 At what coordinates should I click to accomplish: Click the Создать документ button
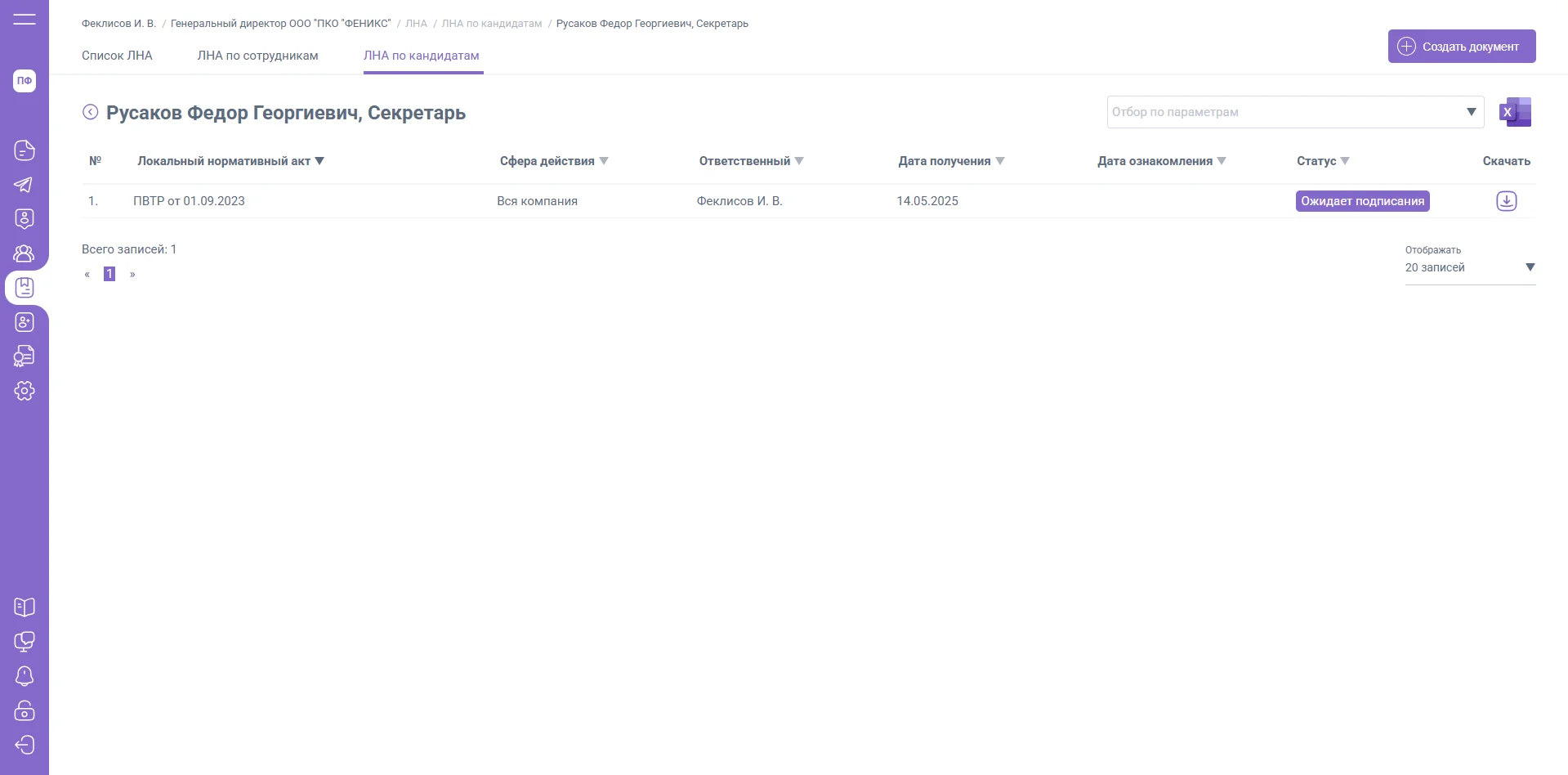pos(1461,47)
